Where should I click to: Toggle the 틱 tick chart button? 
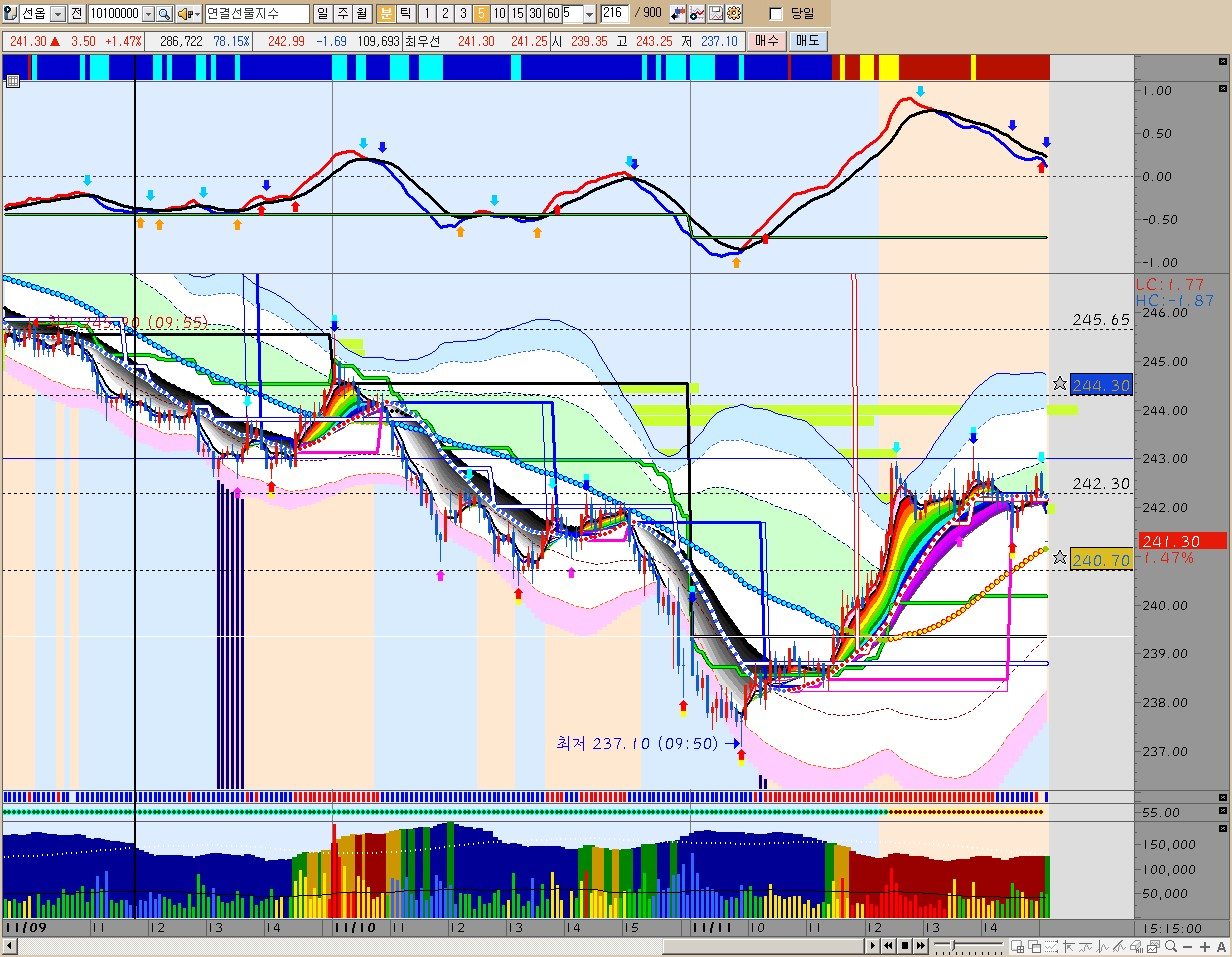click(405, 14)
